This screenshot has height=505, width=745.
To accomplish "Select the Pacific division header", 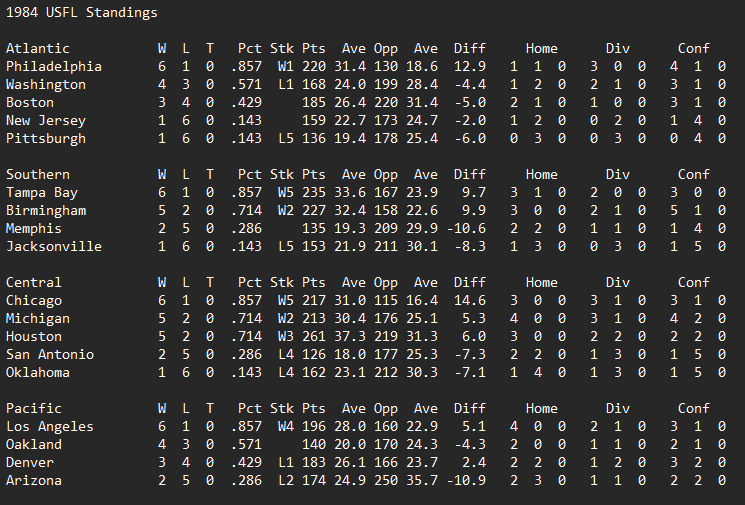I will click(33, 409).
